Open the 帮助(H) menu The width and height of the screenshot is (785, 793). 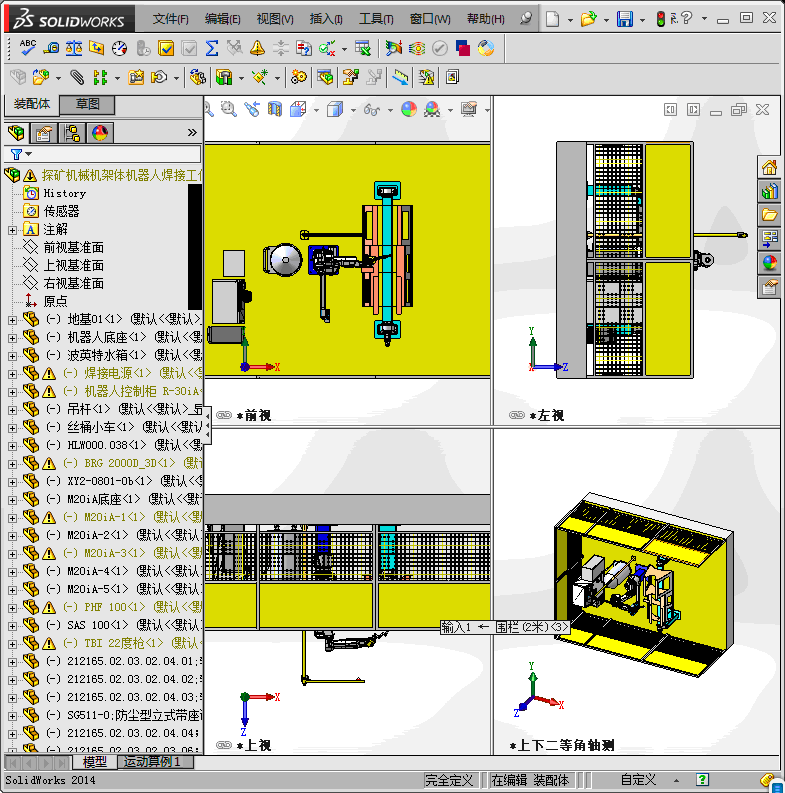tap(486, 19)
